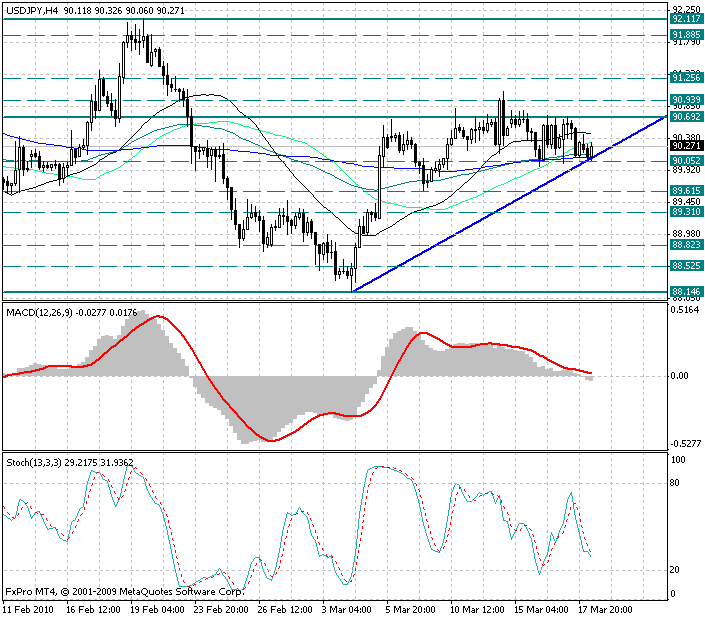
Task: Click the 17 Mar 20:00 time label
Action: click(606, 610)
